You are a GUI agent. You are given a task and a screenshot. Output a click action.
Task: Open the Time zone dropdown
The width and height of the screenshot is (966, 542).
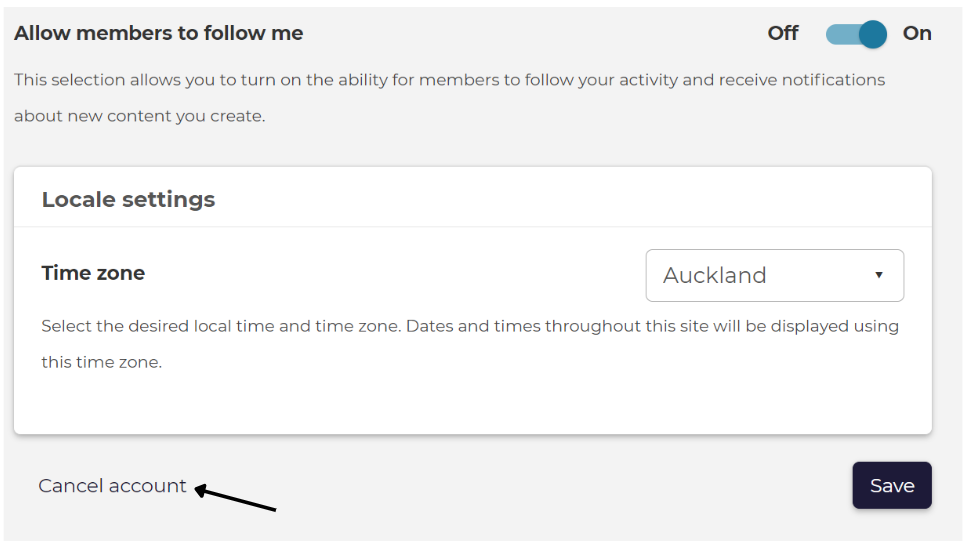point(774,275)
